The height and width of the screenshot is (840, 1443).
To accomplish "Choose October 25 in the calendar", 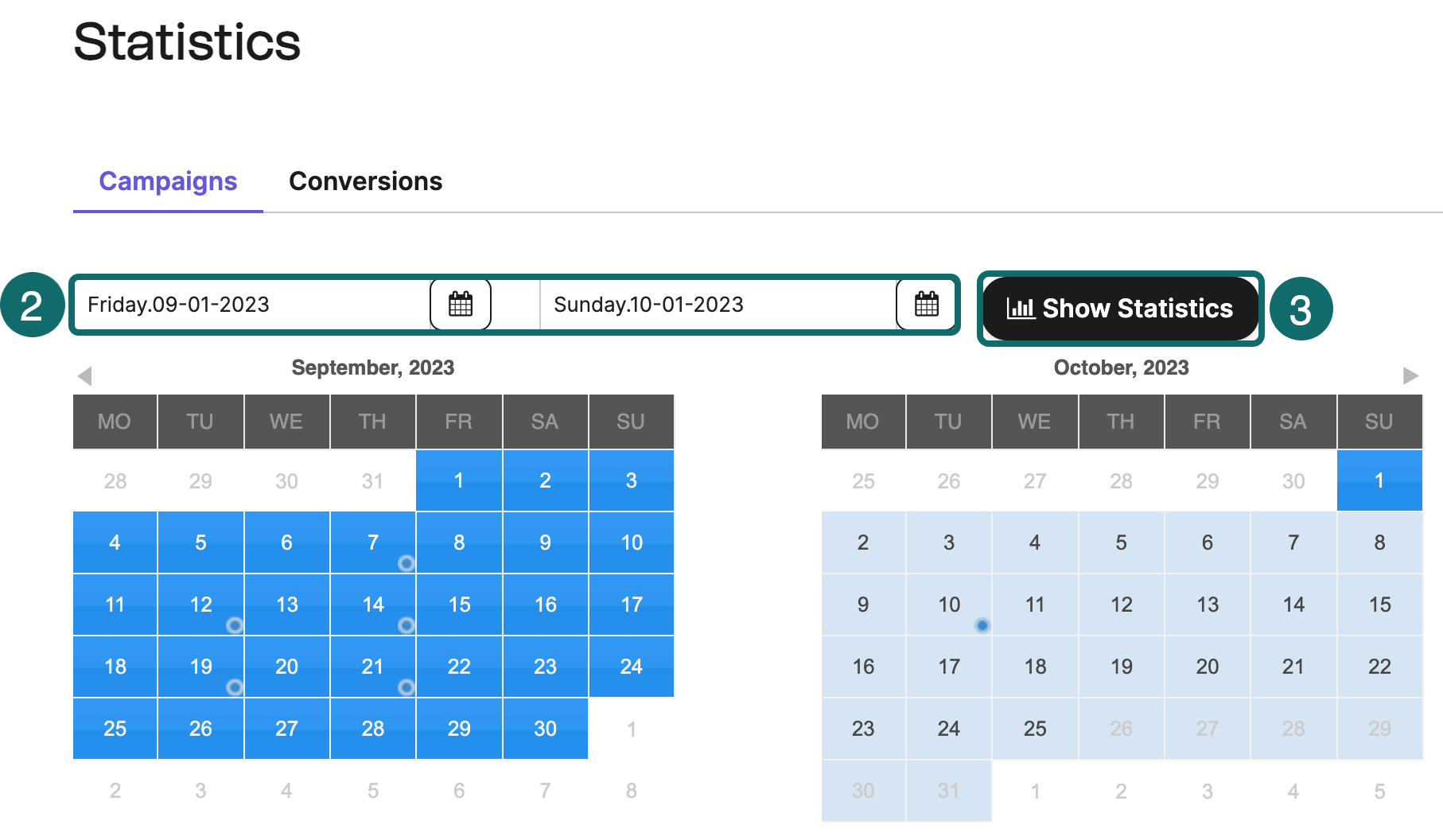I will (1035, 729).
